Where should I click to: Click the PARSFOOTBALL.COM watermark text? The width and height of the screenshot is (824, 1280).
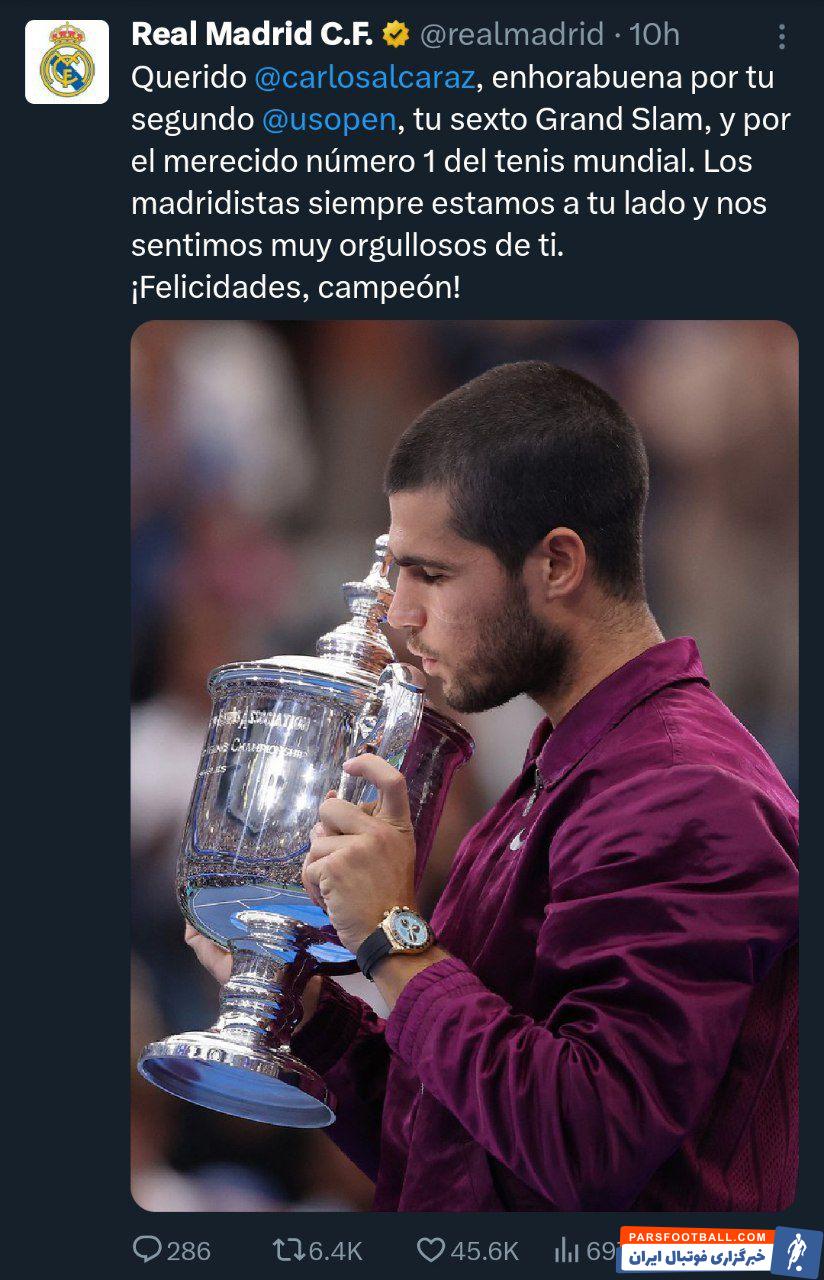[x=697, y=1237]
